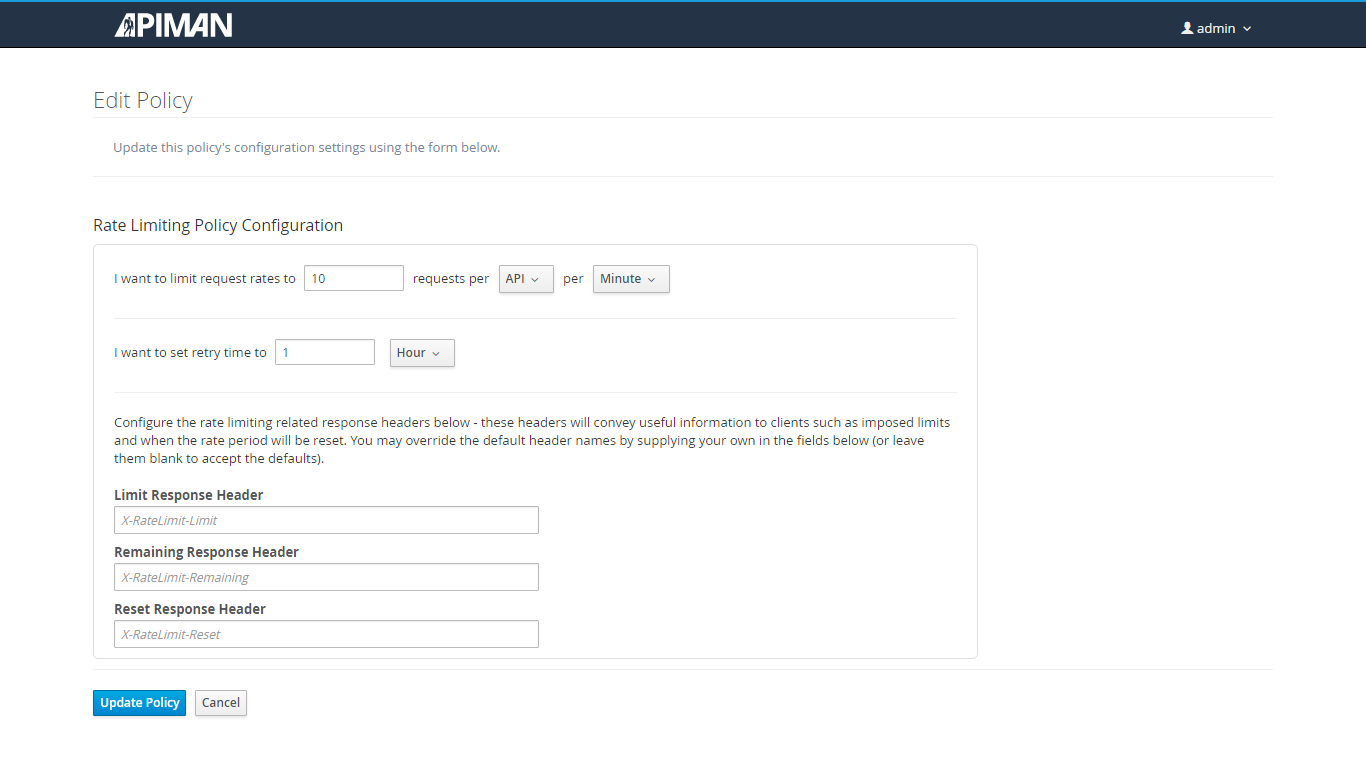Screen dimensions: 1366x768
Task: Click the Edit Policy page heading
Action: 142,100
